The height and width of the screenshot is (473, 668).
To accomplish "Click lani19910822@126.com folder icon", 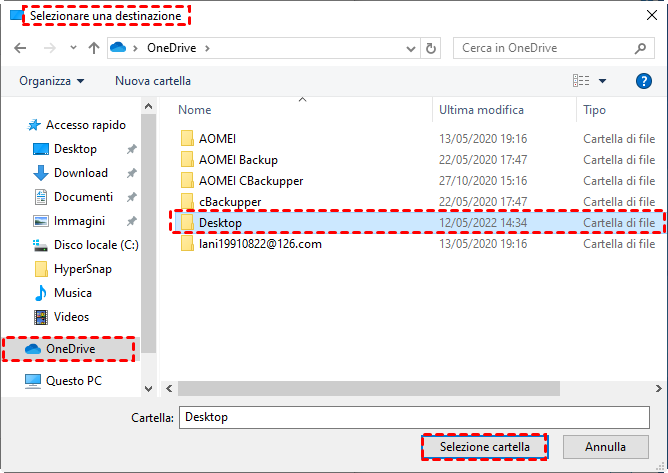I will (x=187, y=244).
